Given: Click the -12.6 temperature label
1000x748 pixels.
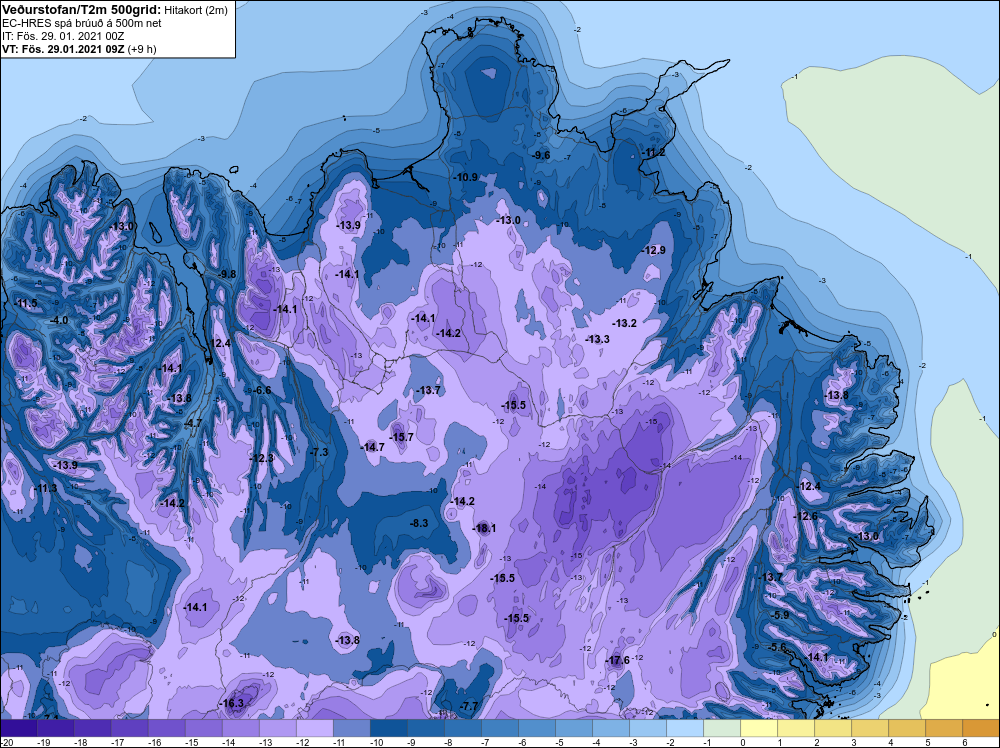Looking at the screenshot, I should [805, 516].
